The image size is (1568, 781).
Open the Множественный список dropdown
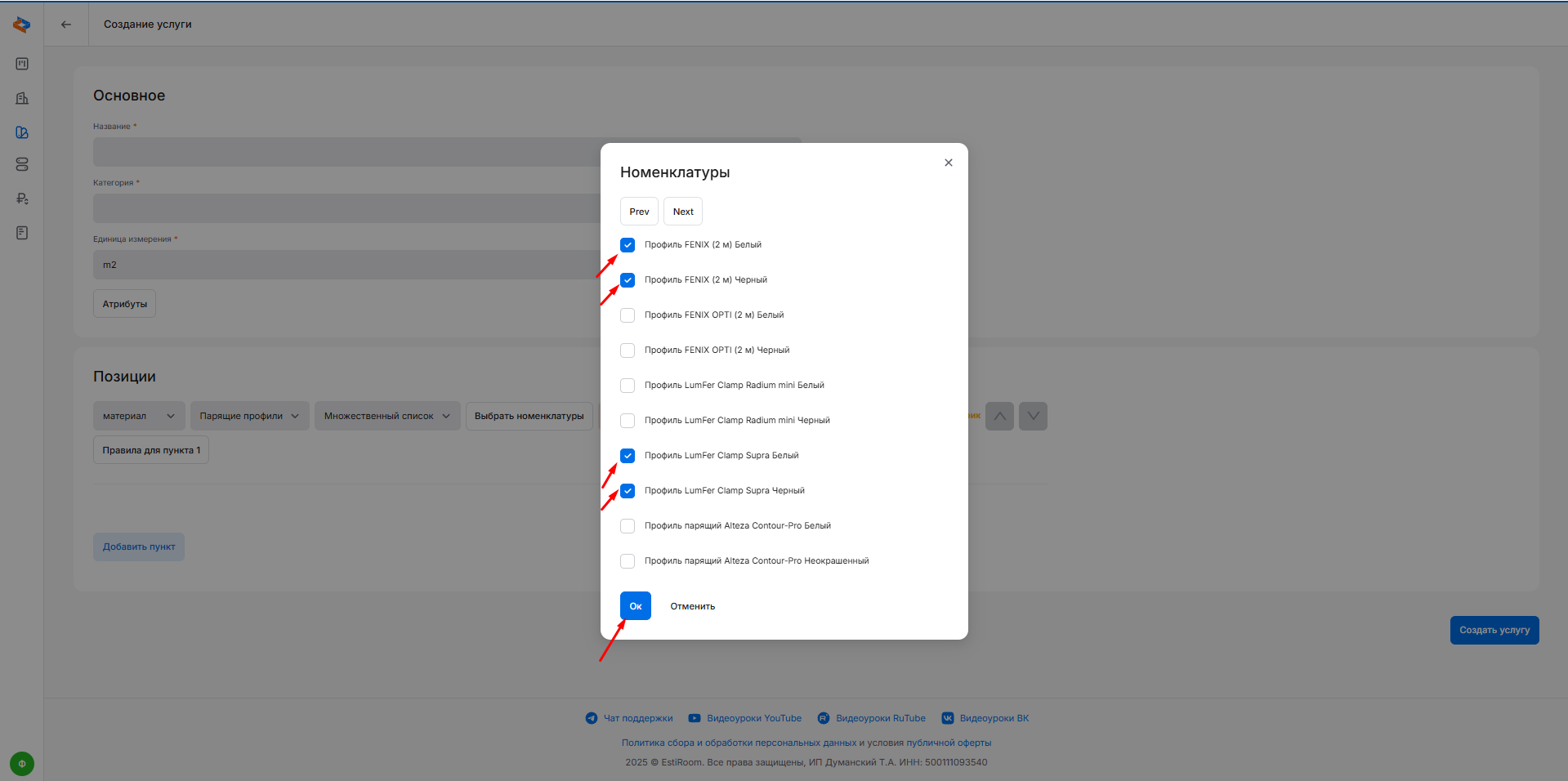386,416
